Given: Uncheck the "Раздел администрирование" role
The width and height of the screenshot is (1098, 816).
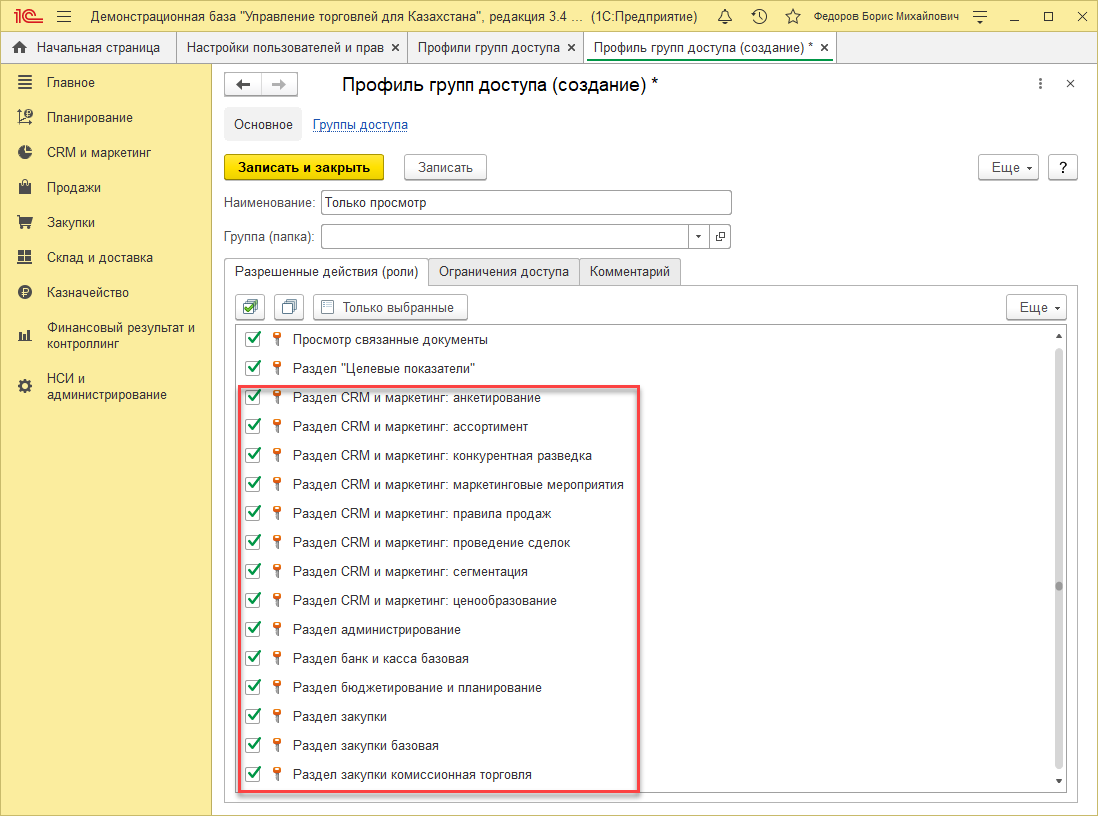Looking at the screenshot, I should [253, 629].
